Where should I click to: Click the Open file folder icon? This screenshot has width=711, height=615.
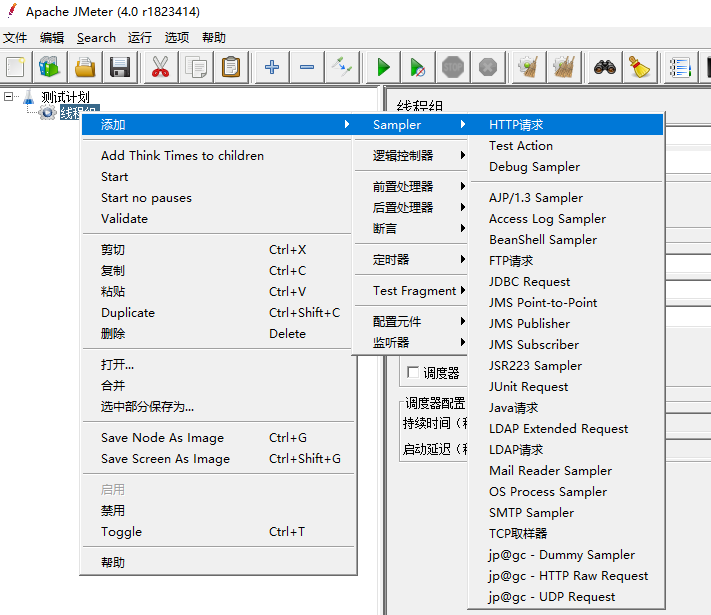point(85,68)
